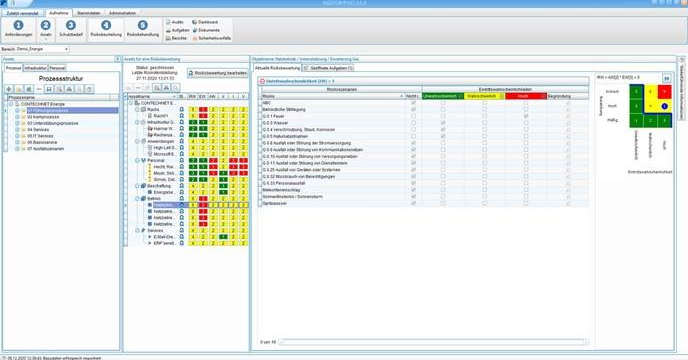Toggle Nicht checkbox for Behördliche Stilllegung row

coord(413,109)
